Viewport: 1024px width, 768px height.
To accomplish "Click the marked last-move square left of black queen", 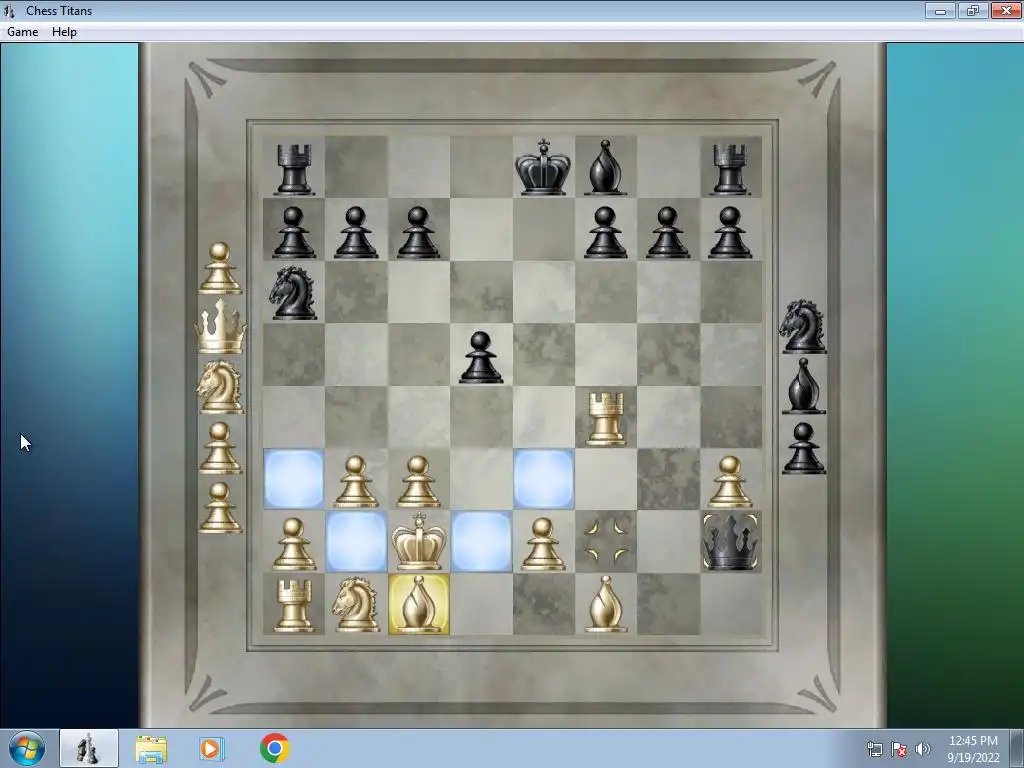I will pos(605,542).
